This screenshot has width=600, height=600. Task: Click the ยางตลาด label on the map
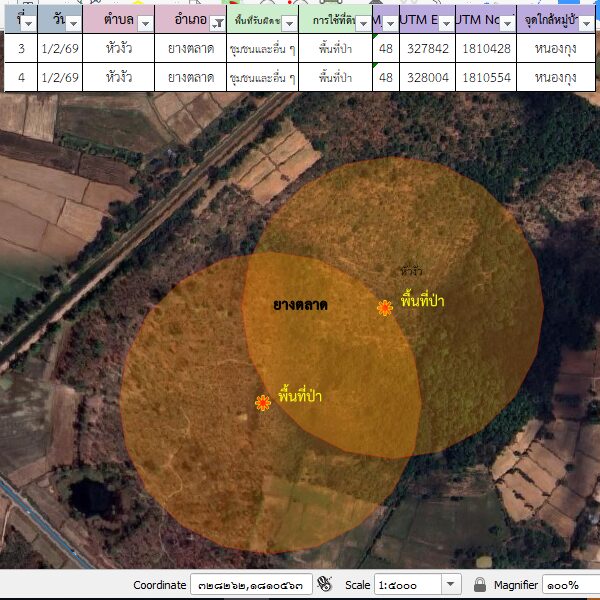(300, 304)
